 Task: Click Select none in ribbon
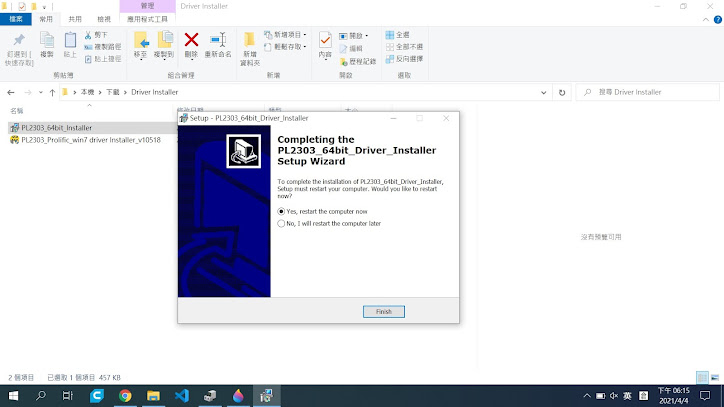point(404,47)
